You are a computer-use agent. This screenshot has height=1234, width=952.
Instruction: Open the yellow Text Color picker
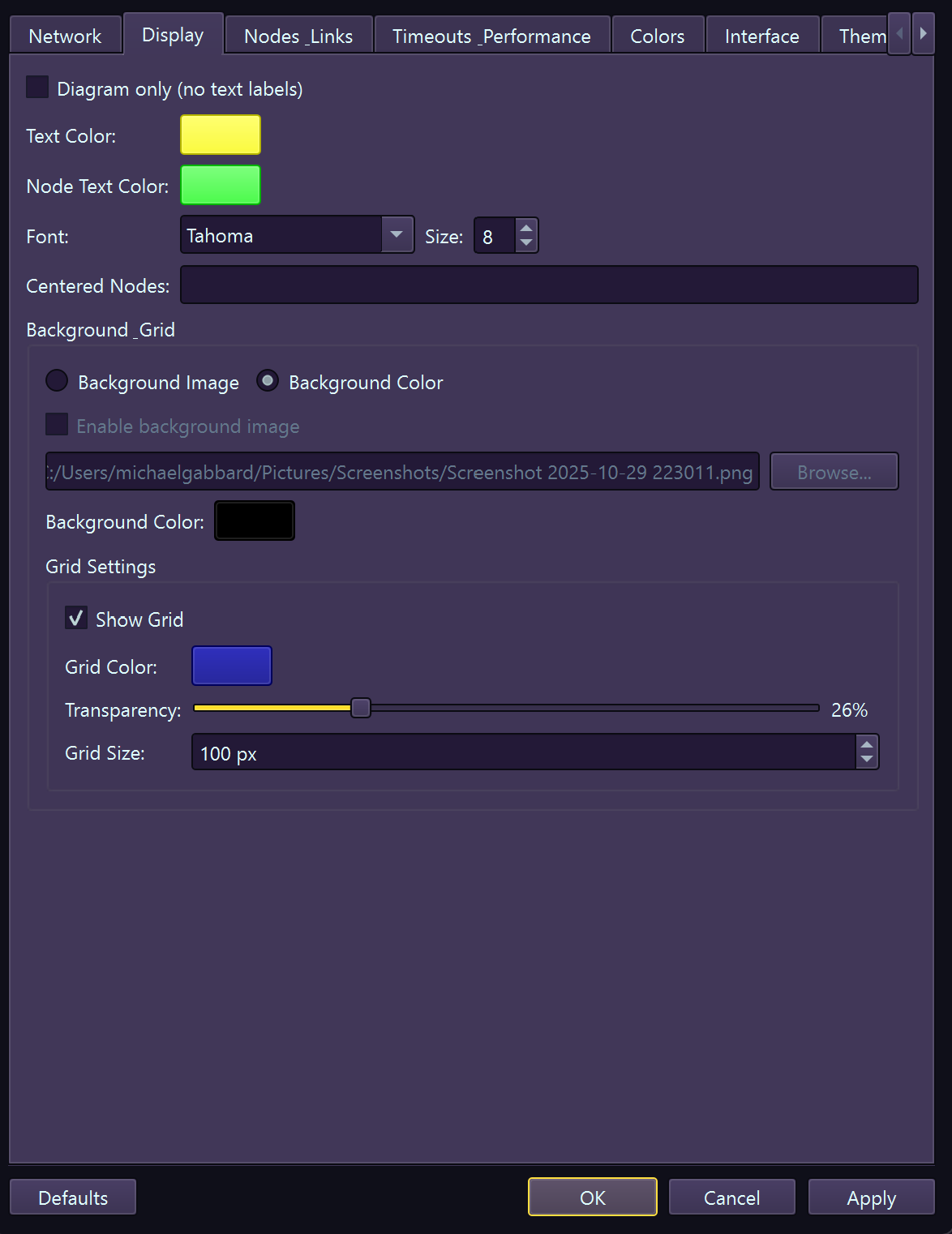220,135
